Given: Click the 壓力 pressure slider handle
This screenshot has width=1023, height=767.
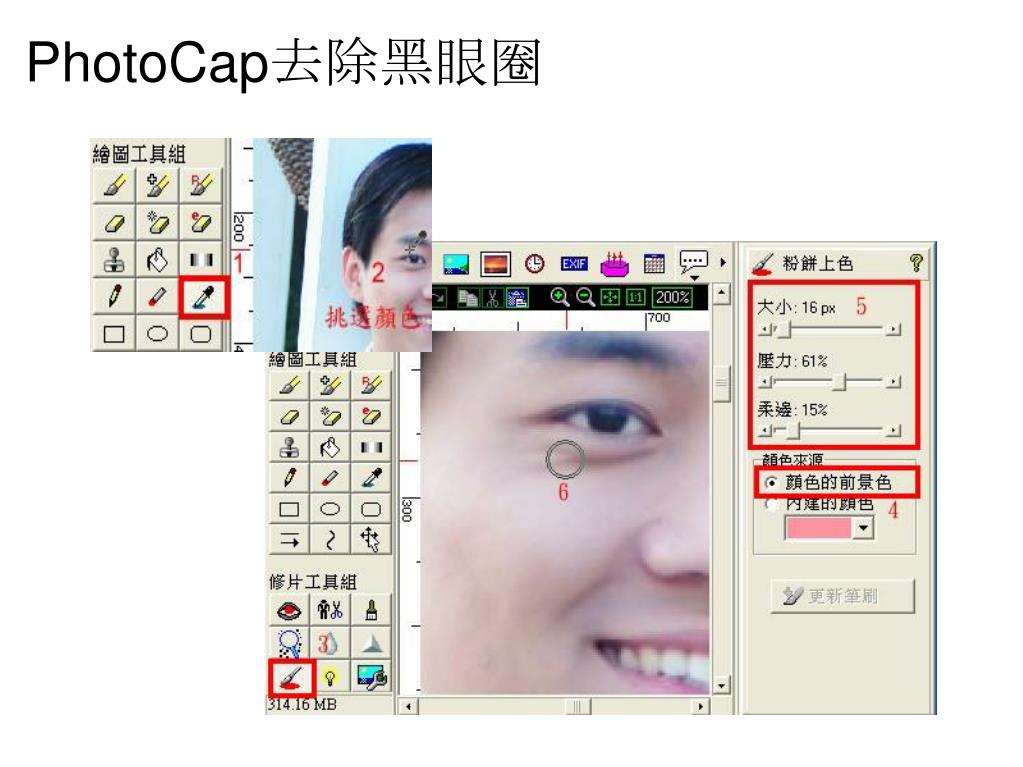Looking at the screenshot, I should [x=840, y=382].
